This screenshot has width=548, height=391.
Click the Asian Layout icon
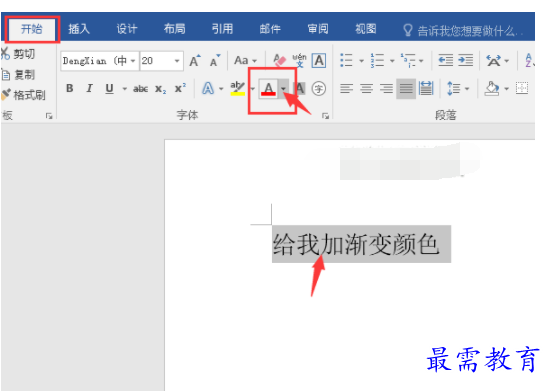pos(493,61)
